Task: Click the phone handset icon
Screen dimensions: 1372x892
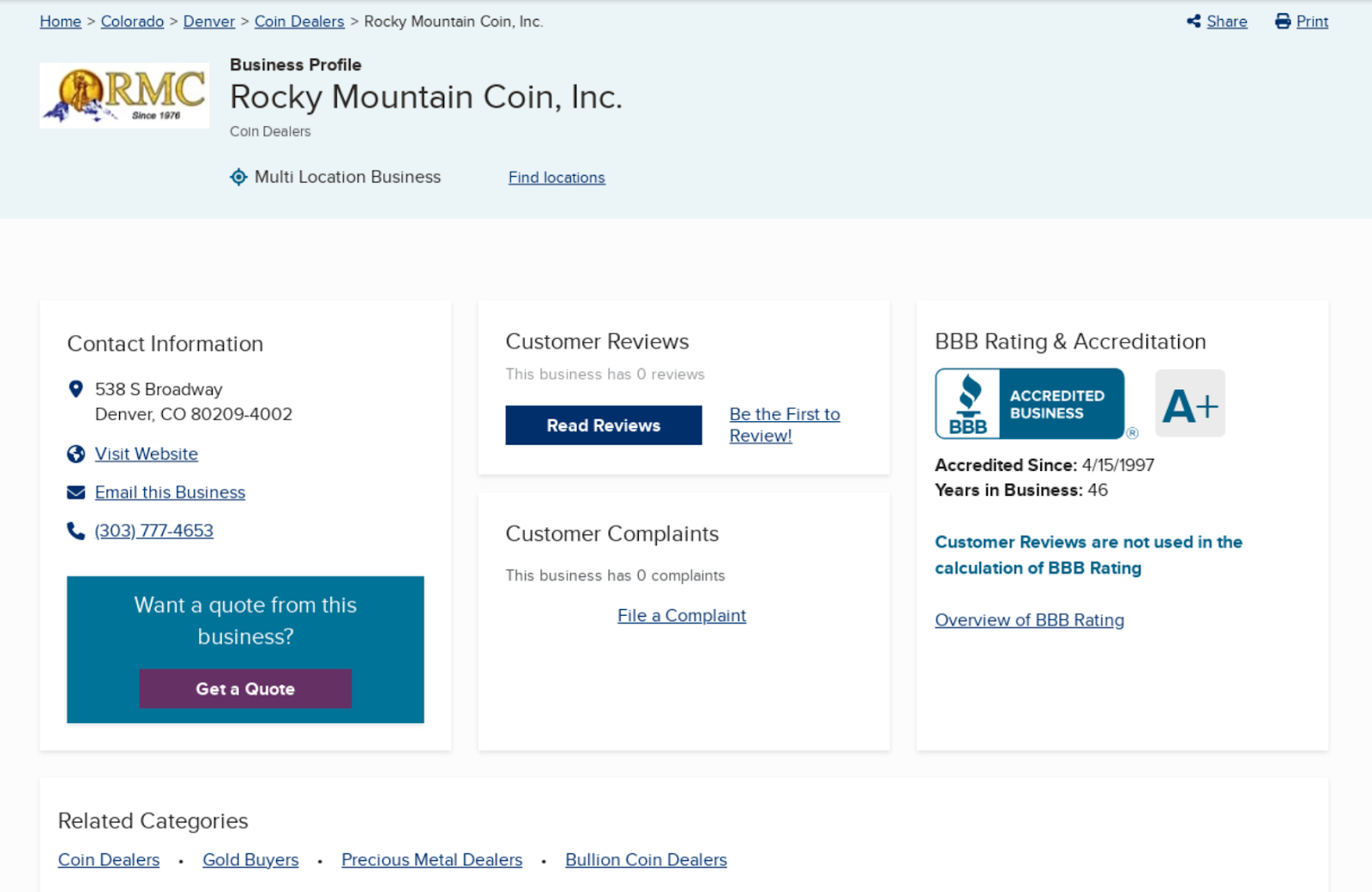Action: (x=75, y=531)
